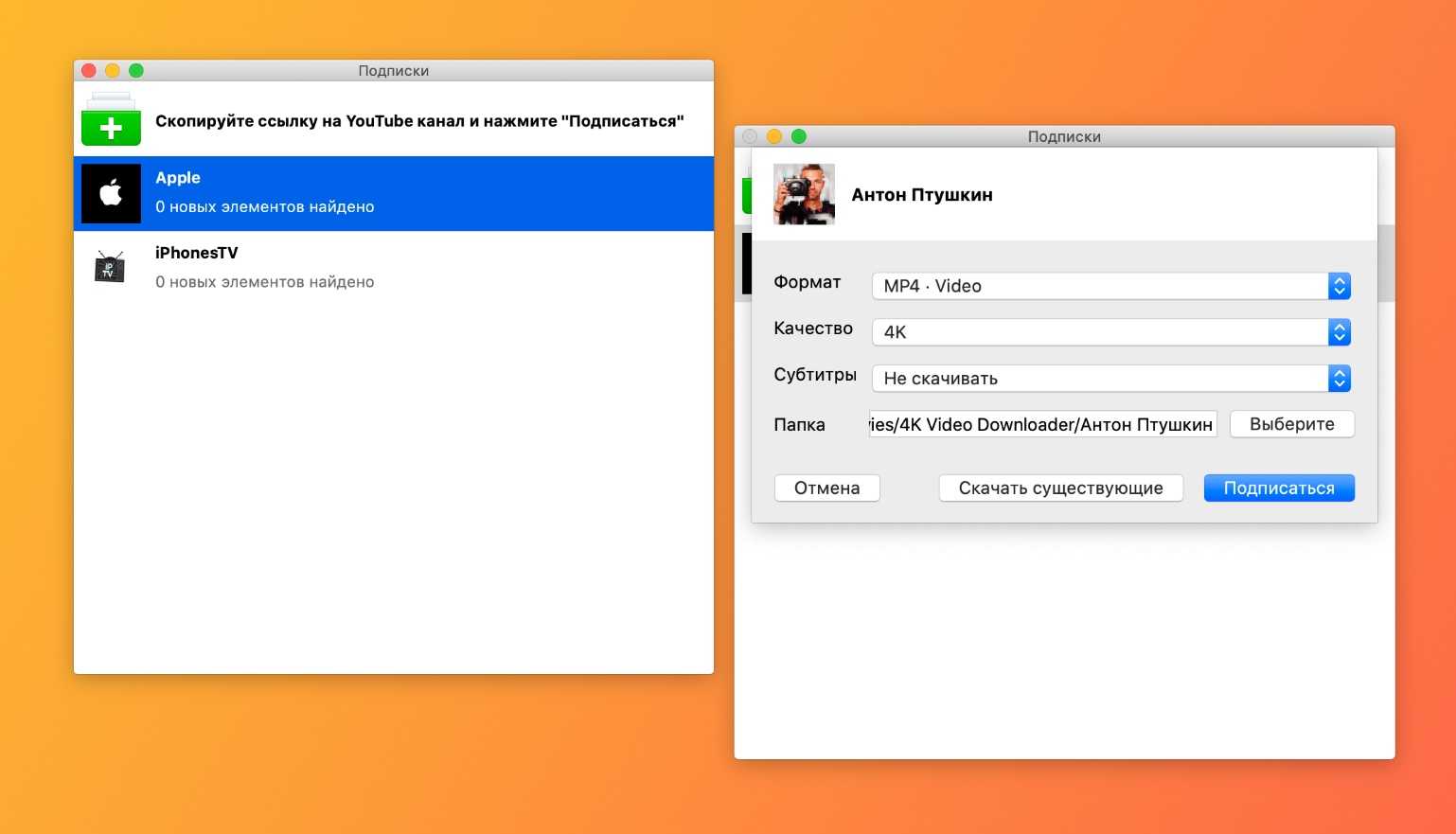
Task: Click the Отмена button
Action: coord(826,488)
